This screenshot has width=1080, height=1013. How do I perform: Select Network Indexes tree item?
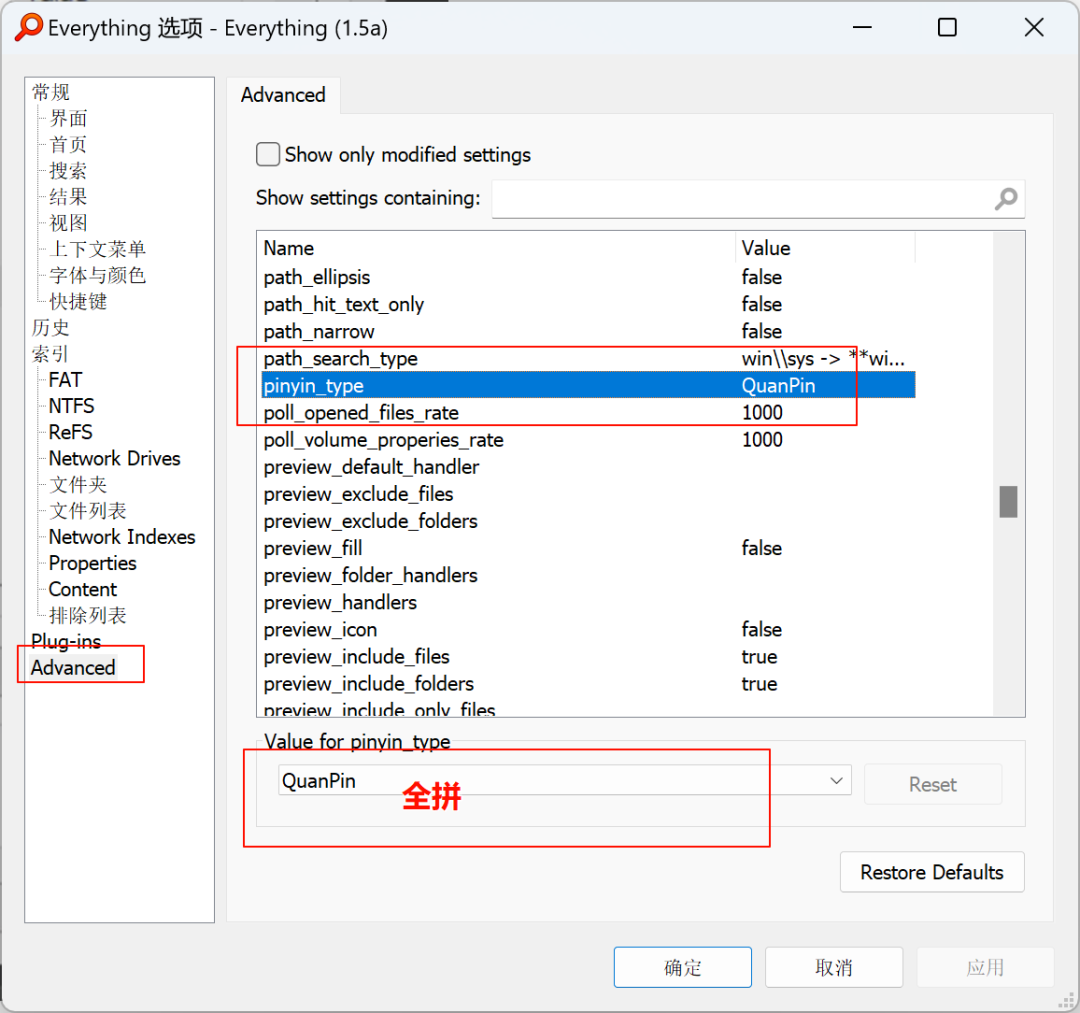click(x=122, y=537)
